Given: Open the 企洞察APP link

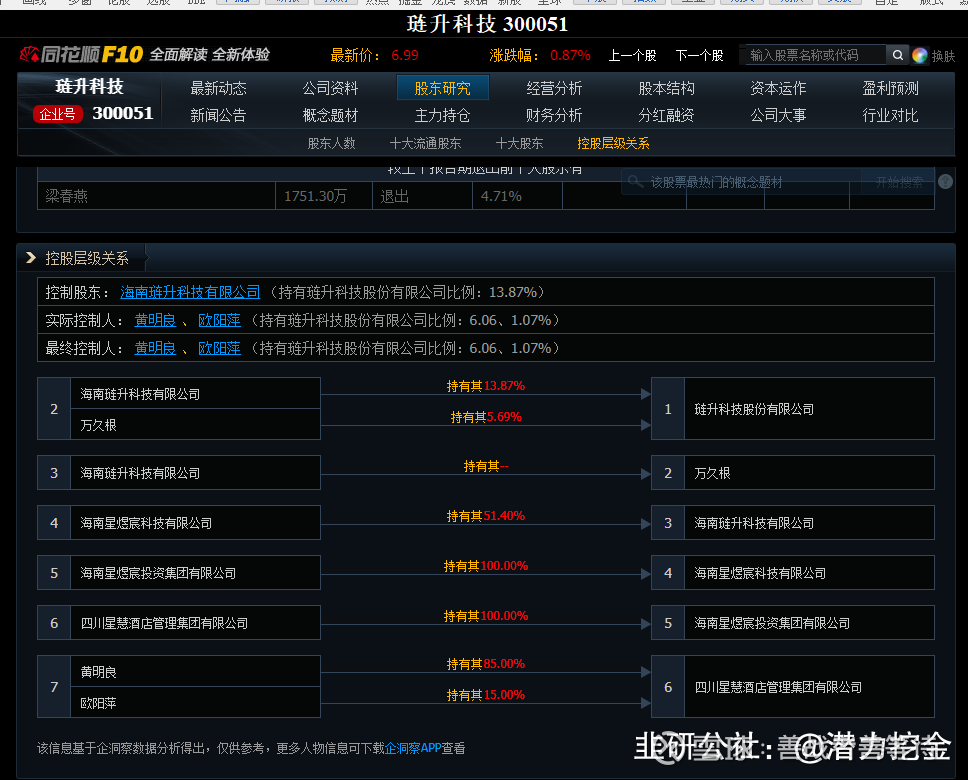Looking at the screenshot, I should tap(412, 749).
